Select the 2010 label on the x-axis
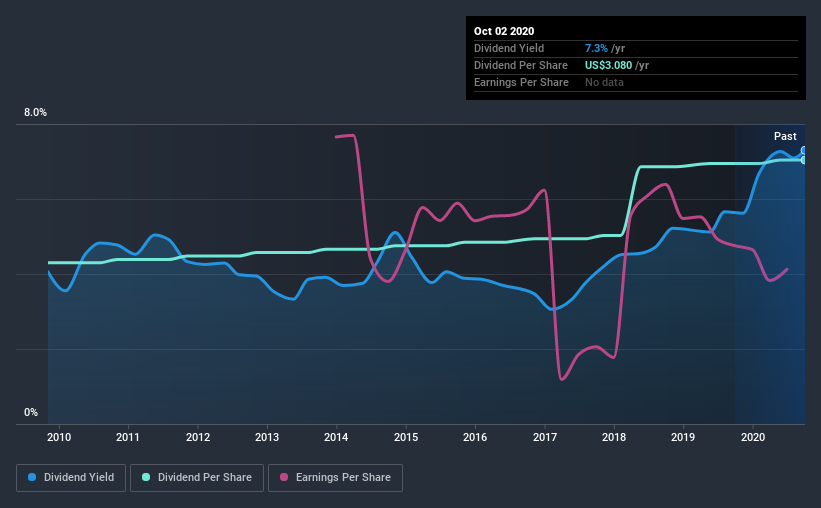 click(59, 437)
